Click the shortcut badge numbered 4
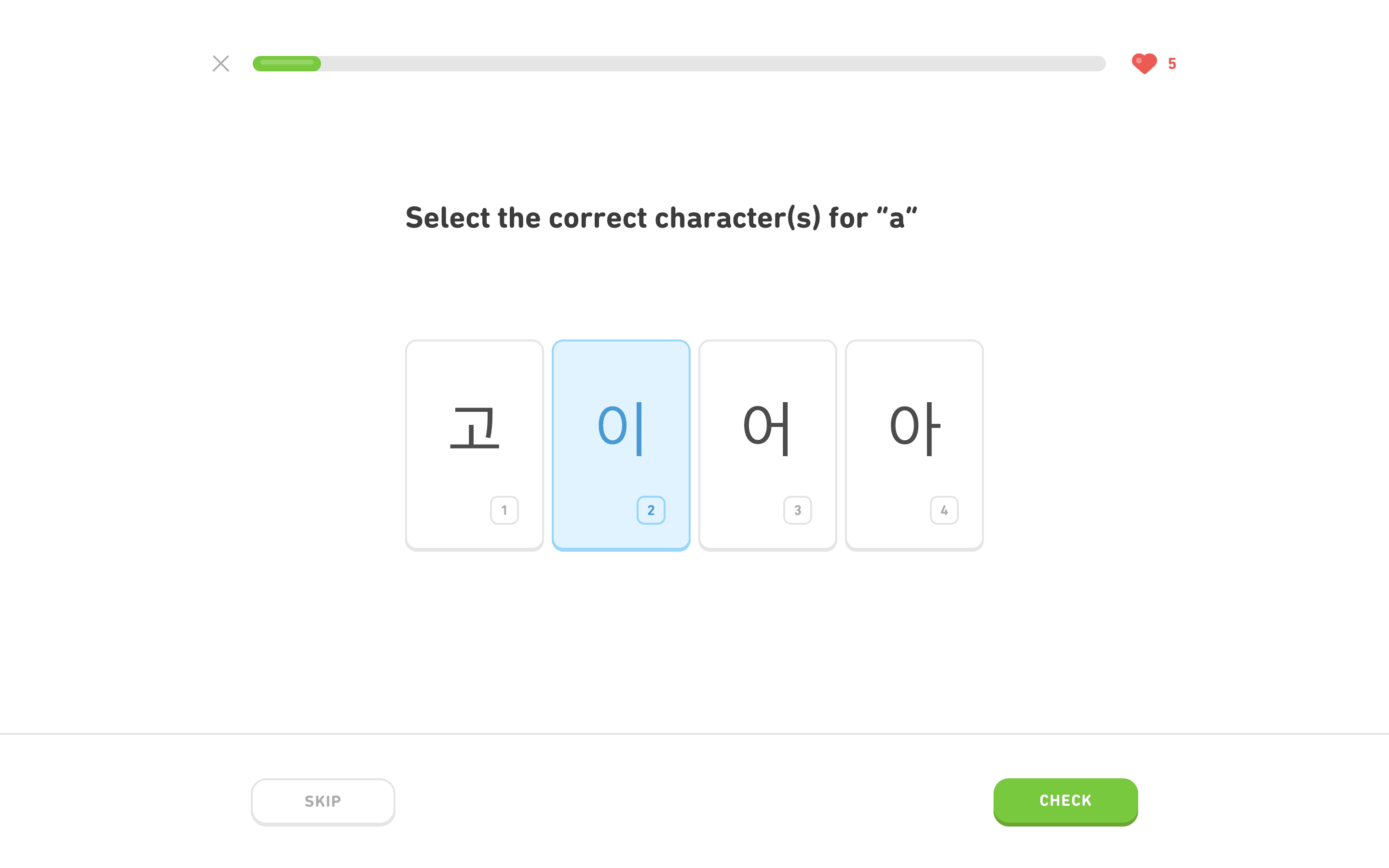Image resolution: width=1389 pixels, height=868 pixels. pos(944,510)
